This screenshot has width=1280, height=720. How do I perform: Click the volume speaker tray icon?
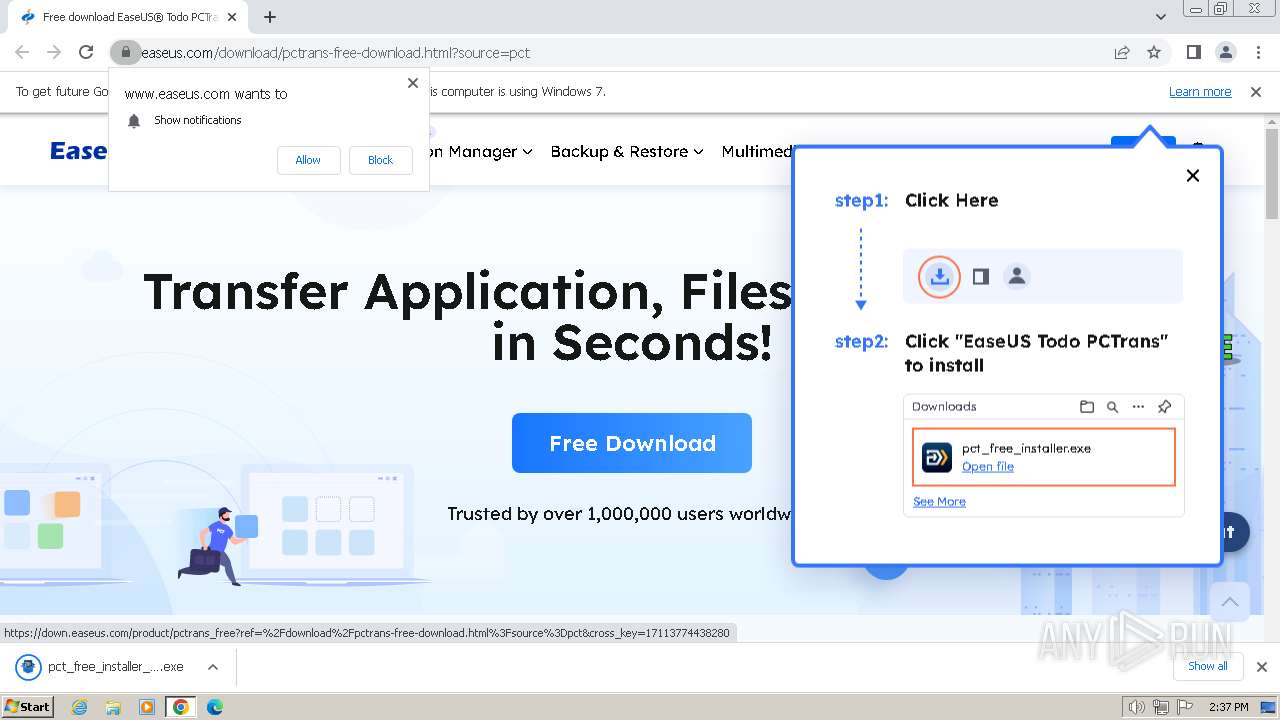click(x=1136, y=707)
